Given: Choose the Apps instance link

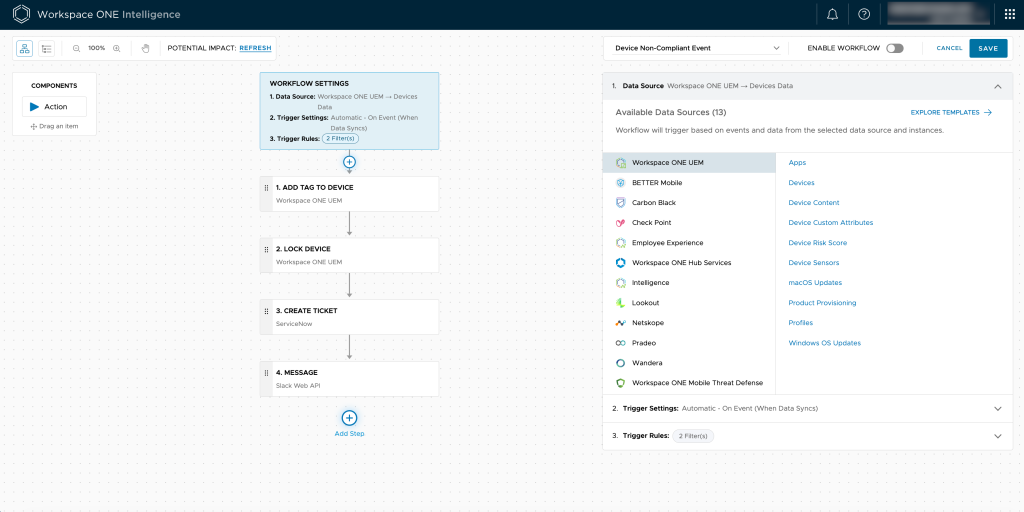Looking at the screenshot, I should pyautogui.click(x=797, y=163).
